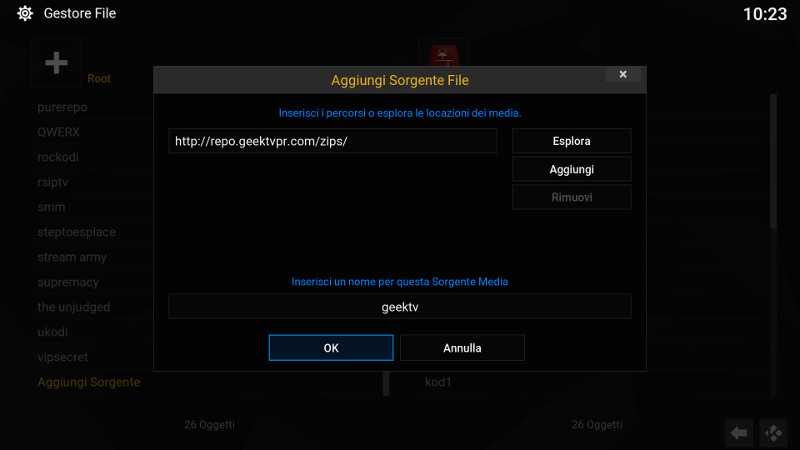The width and height of the screenshot is (800, 450).
Task: Select the stream army source
Action: (72, 257)
